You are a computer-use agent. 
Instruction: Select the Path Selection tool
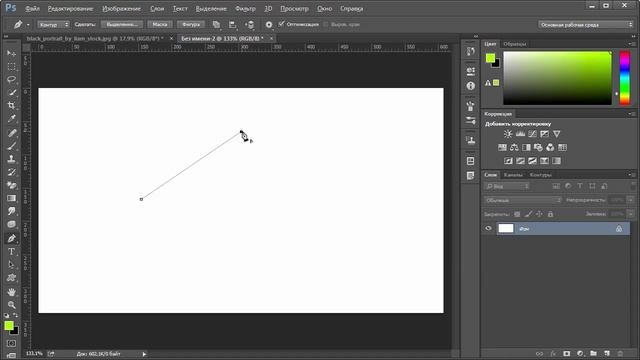[x=11, y=264]
